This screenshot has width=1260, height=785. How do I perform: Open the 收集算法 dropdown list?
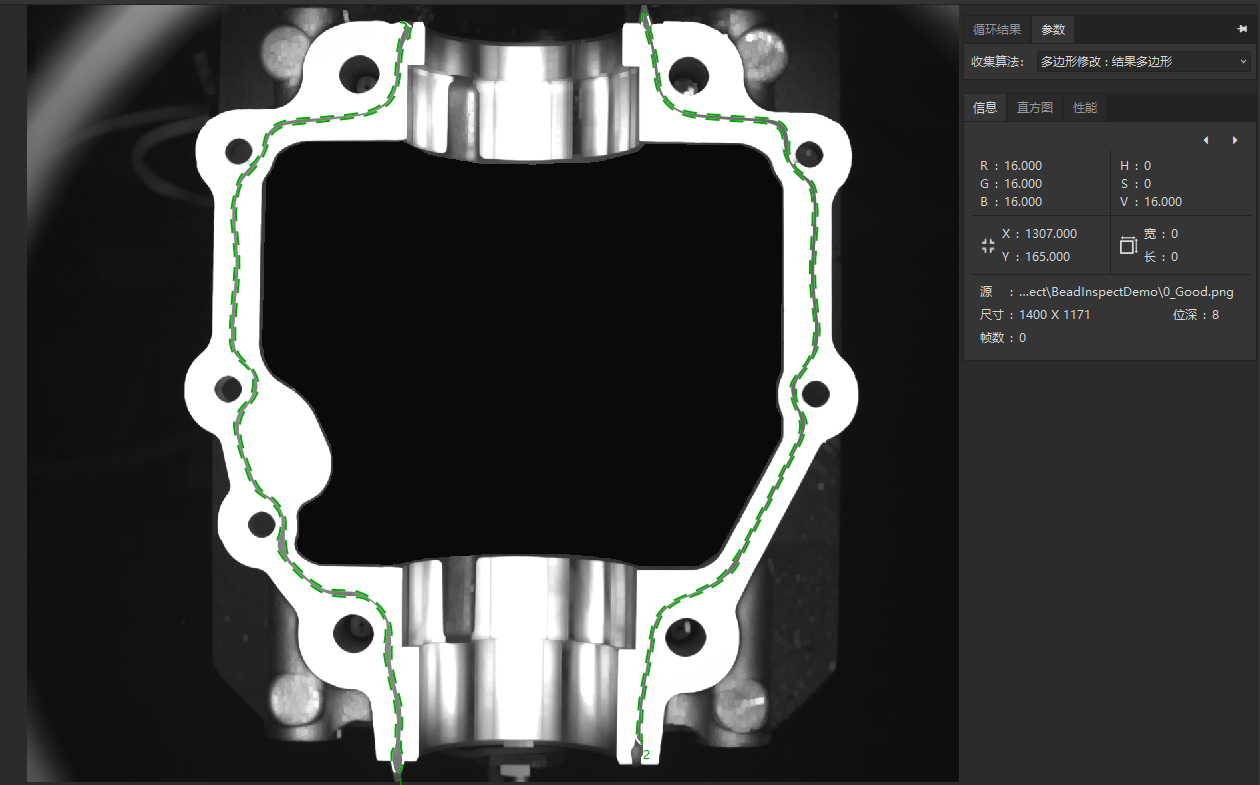tap(1142, 62)
